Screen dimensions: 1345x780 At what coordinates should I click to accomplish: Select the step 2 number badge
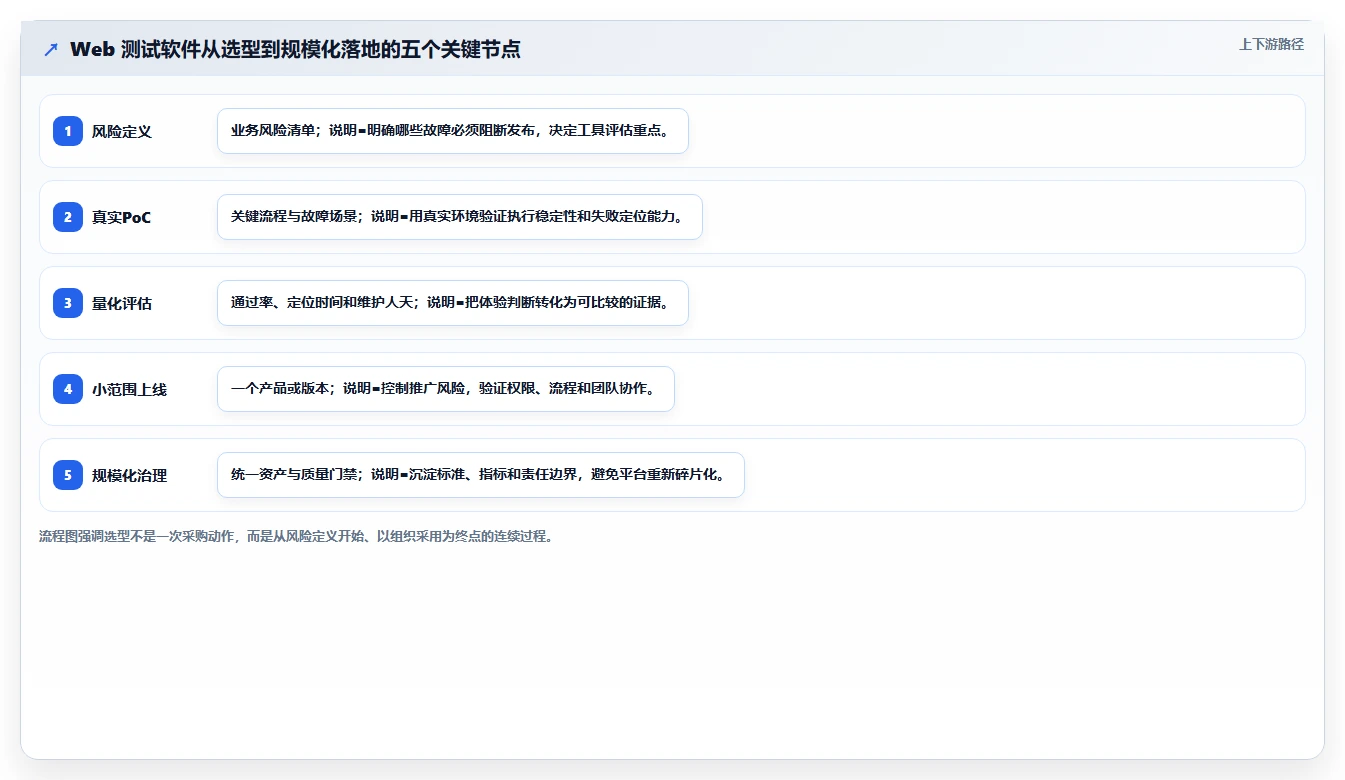pyautogui.click(x=68, y=217)
